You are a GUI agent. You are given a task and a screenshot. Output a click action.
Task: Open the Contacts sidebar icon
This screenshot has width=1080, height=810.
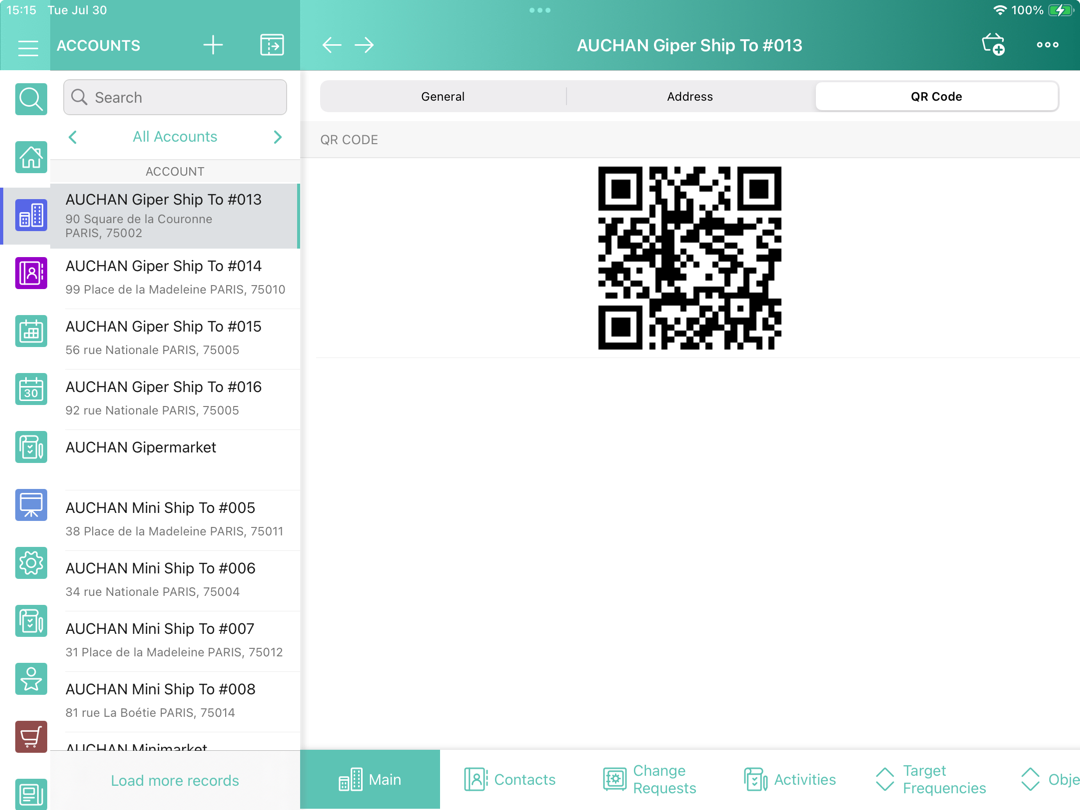(x=30, y=273)
